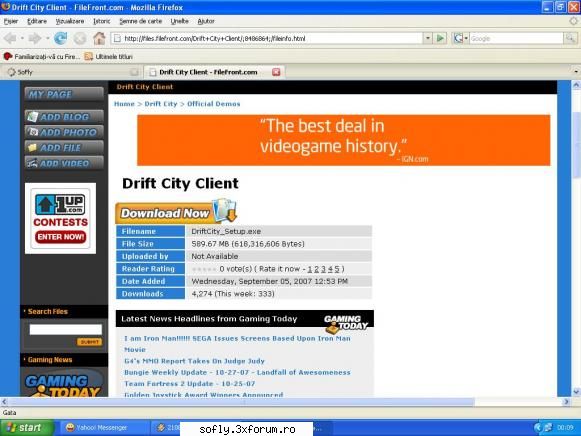Click the ADD PHOTO sidebar button
The height and width of the screenshot is (436, 581).
tap(64, 132)
